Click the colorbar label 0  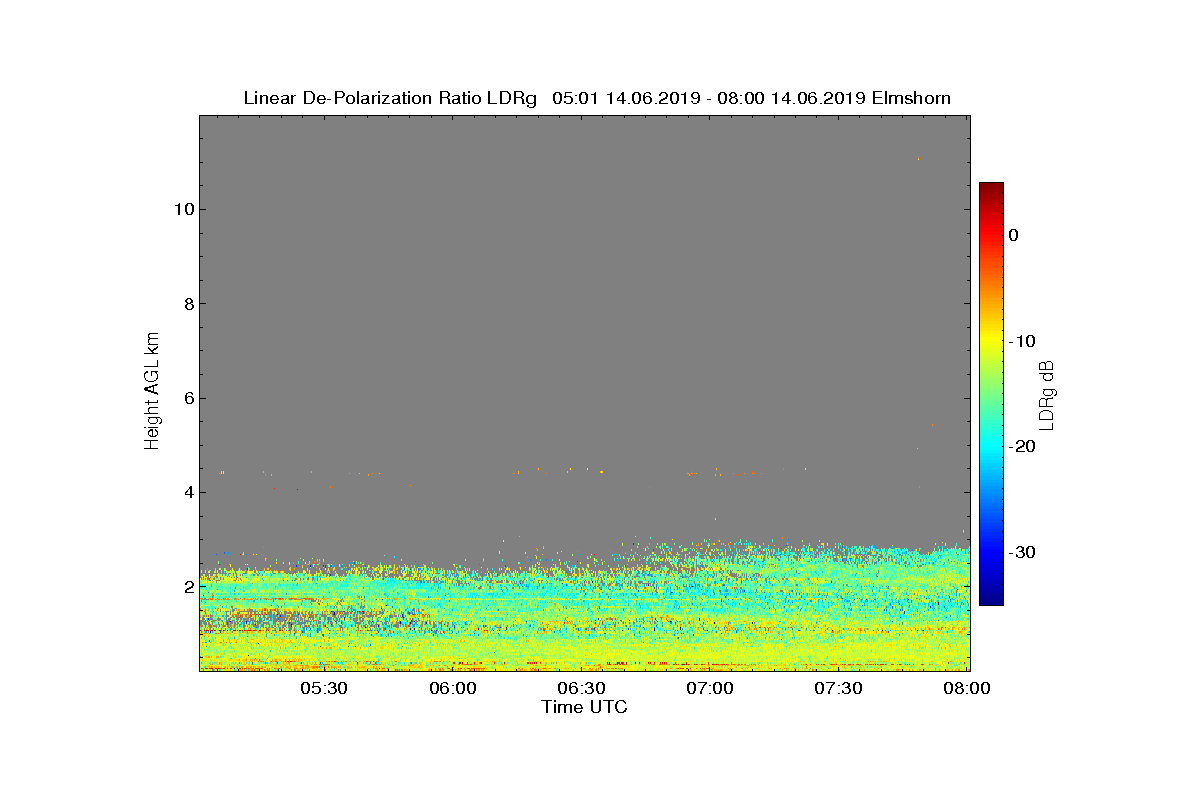[1013, 235]
